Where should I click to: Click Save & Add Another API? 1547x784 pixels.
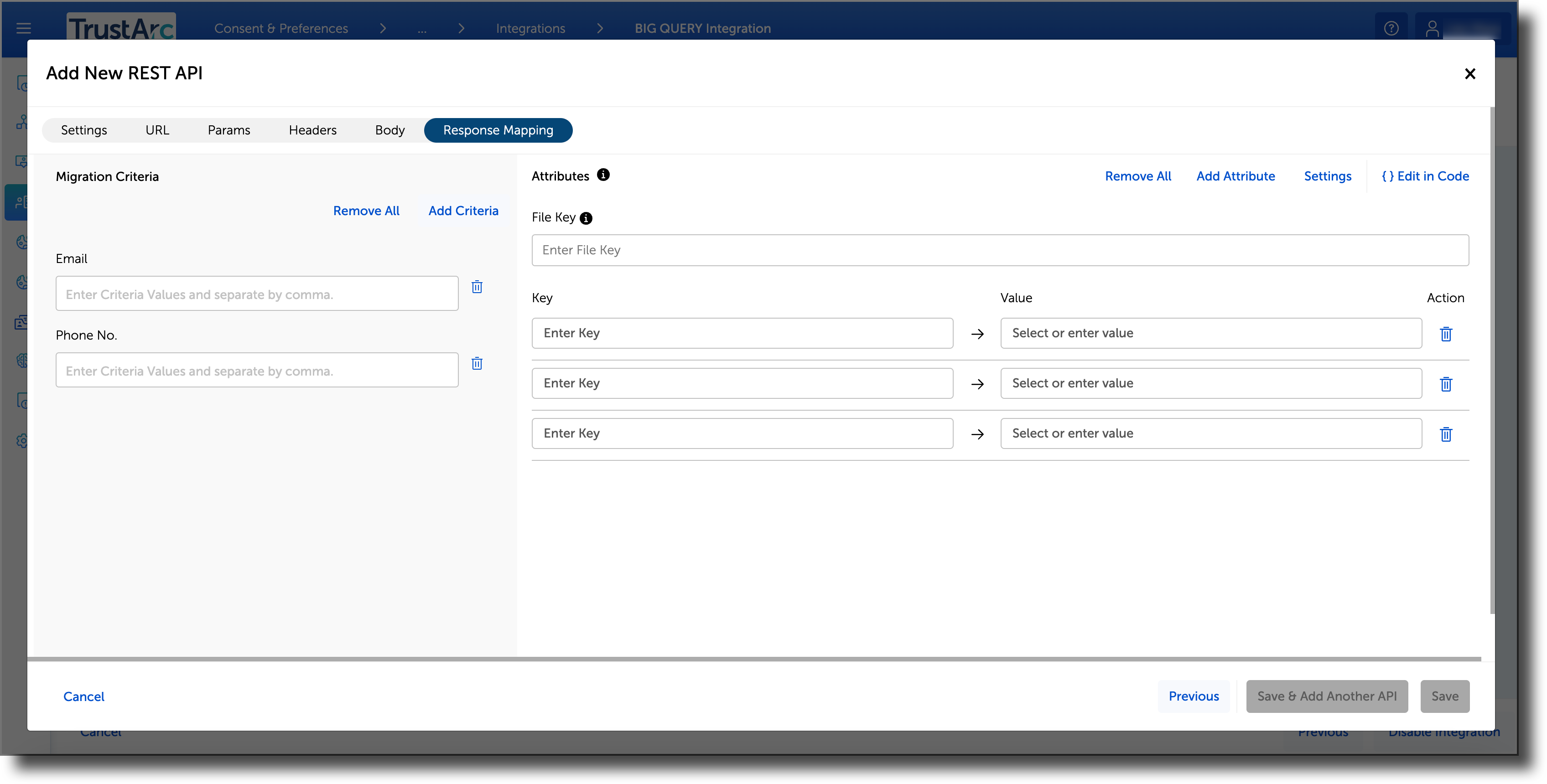[1327, 696]
